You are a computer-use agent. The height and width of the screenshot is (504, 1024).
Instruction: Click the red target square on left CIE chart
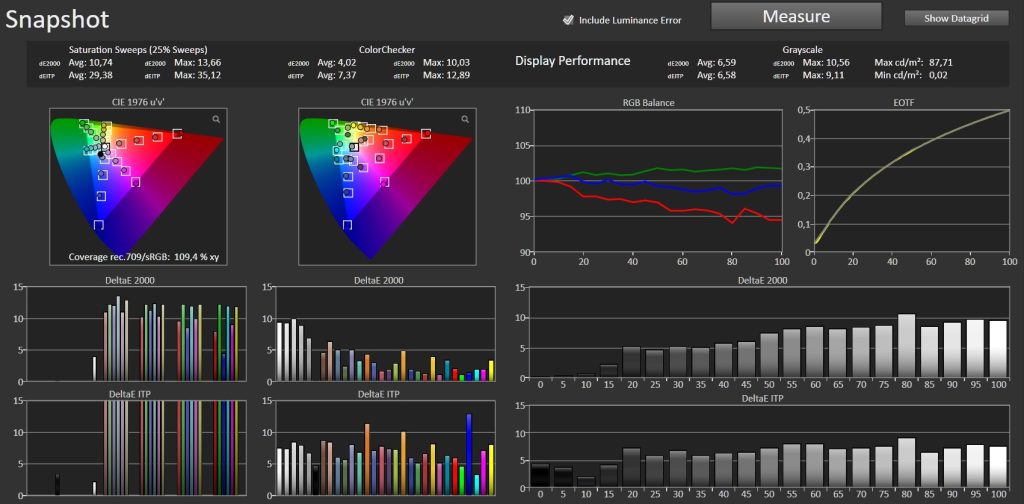pos(177,134)
